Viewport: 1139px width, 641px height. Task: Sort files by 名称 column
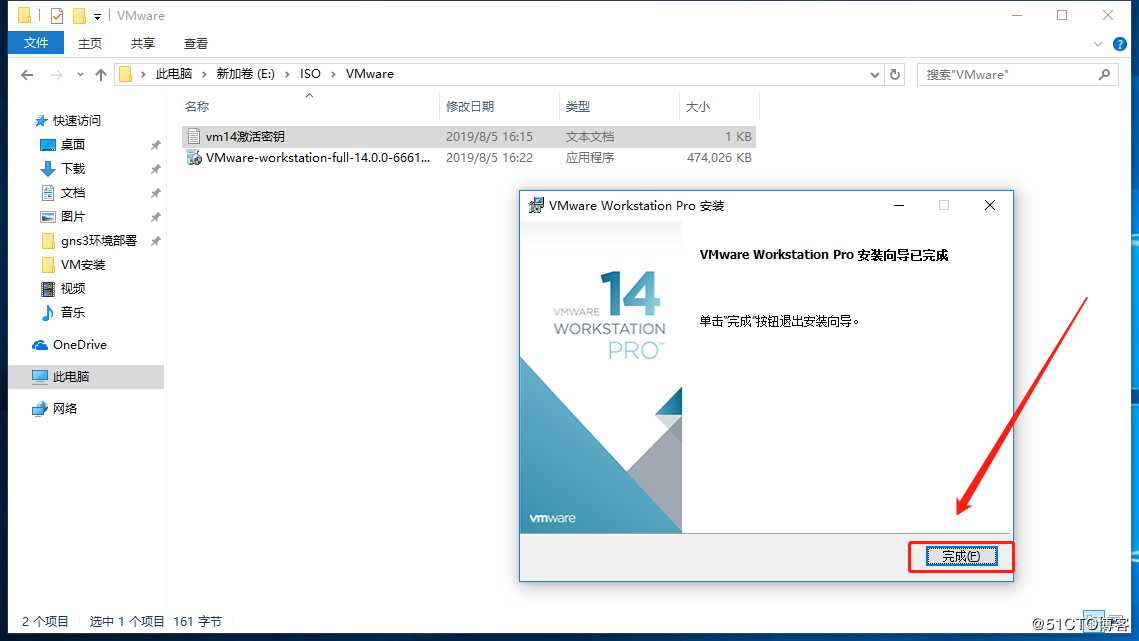(196, 107)
